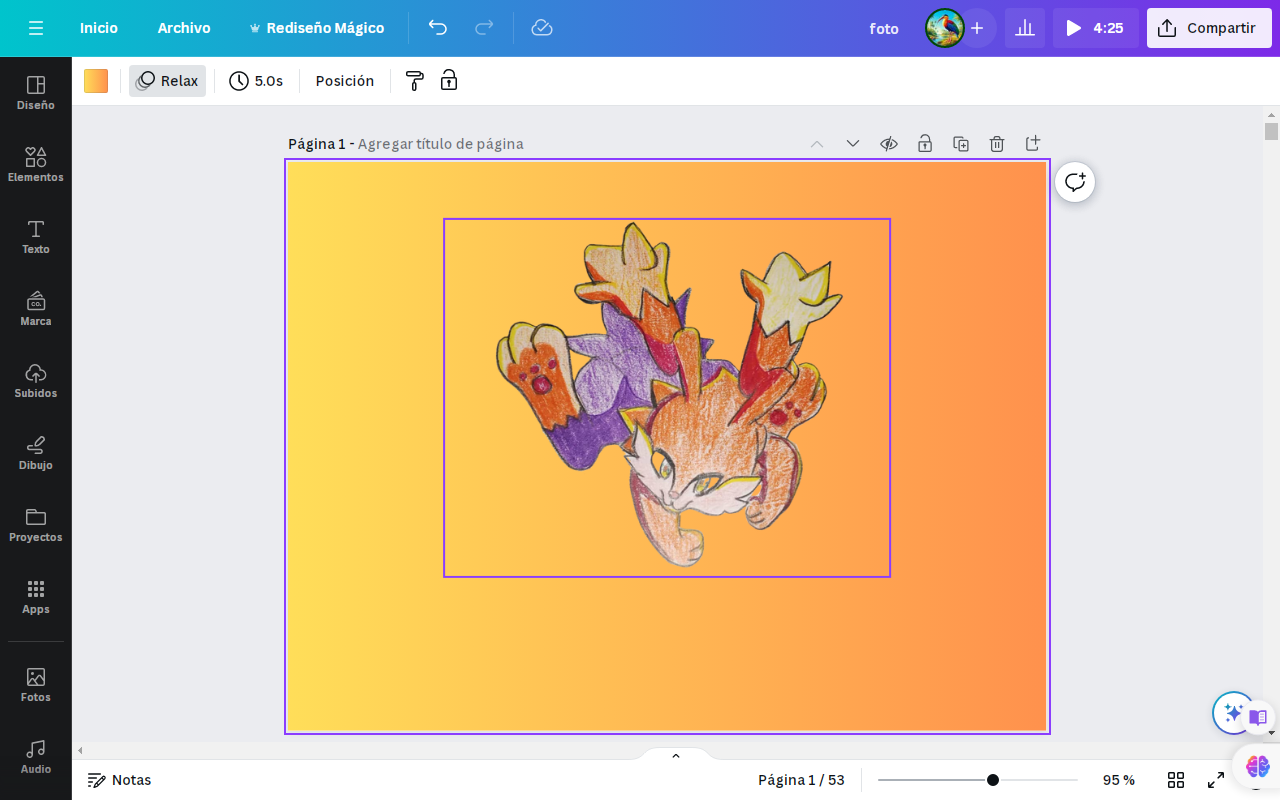Play presentation 4:25 button
This screenshot has height=800, width=1280.
(1095, 28)
